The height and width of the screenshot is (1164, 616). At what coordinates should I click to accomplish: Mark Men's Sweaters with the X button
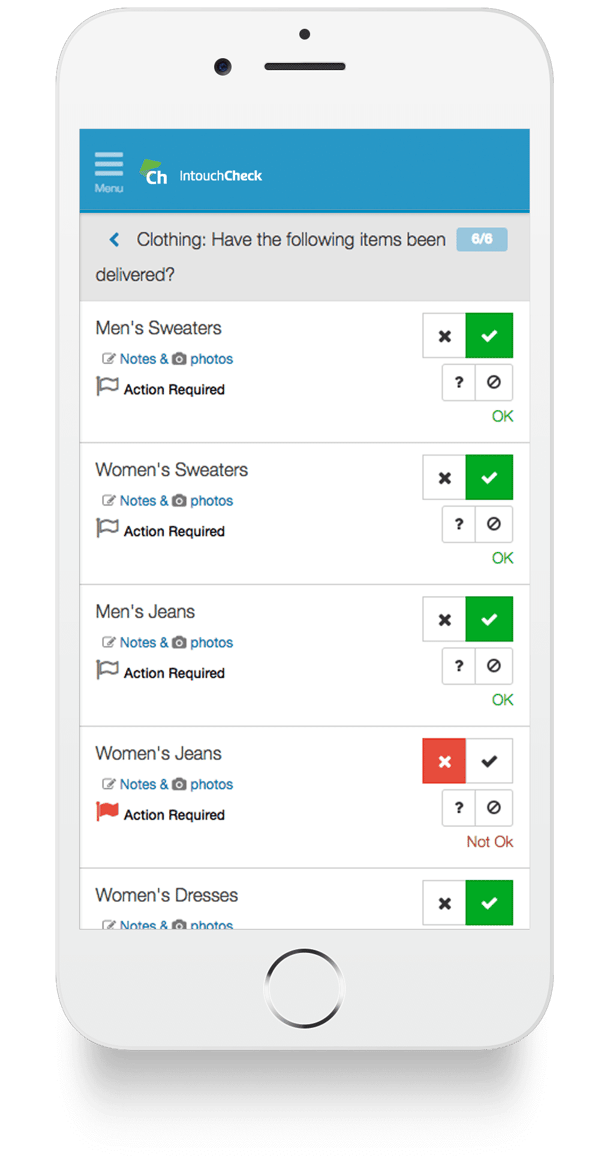tap(445, 336)
